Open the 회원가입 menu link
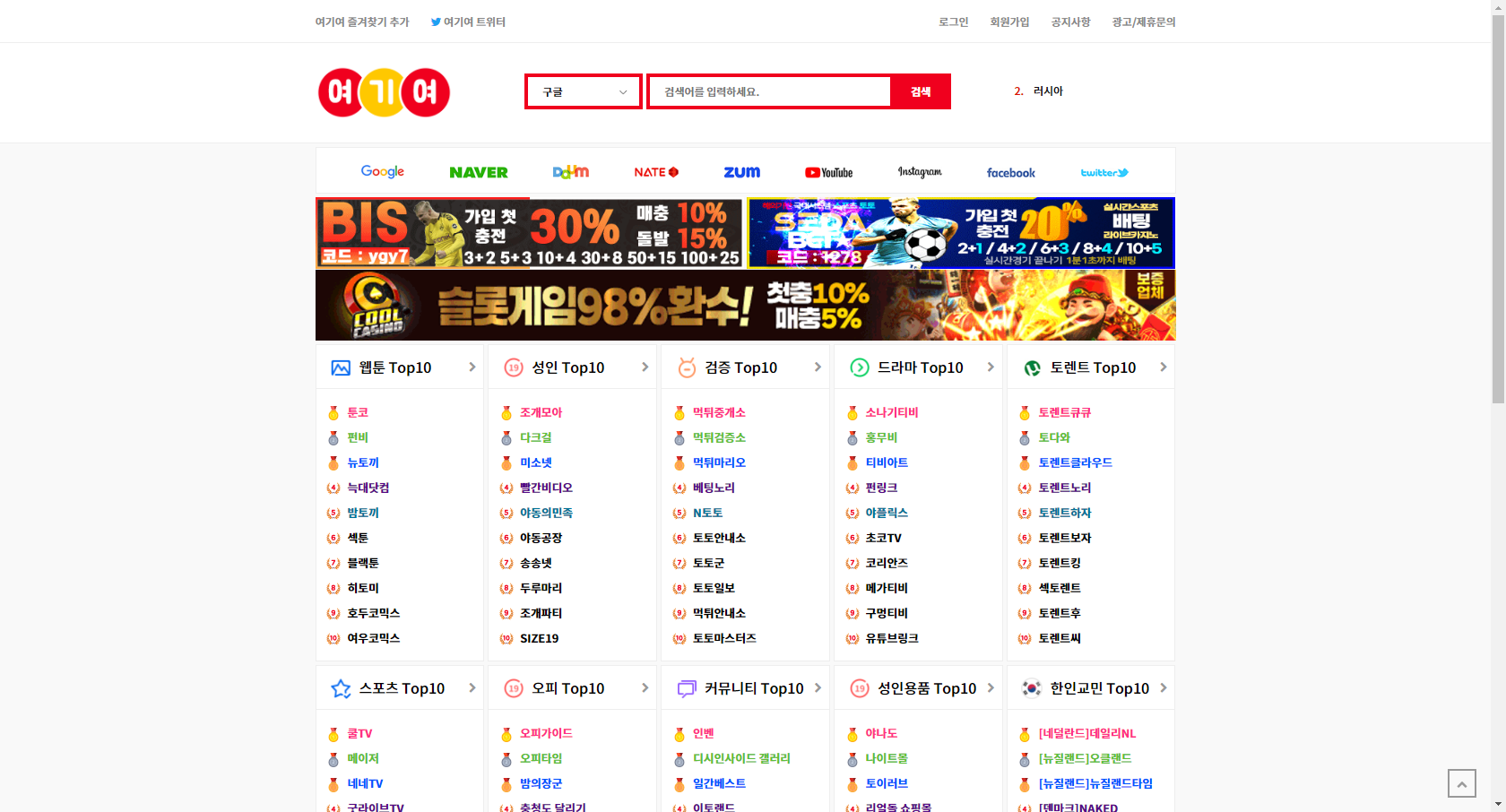Image resolution: width=1506 pixels, height=812 pixels. [1009, 22]
